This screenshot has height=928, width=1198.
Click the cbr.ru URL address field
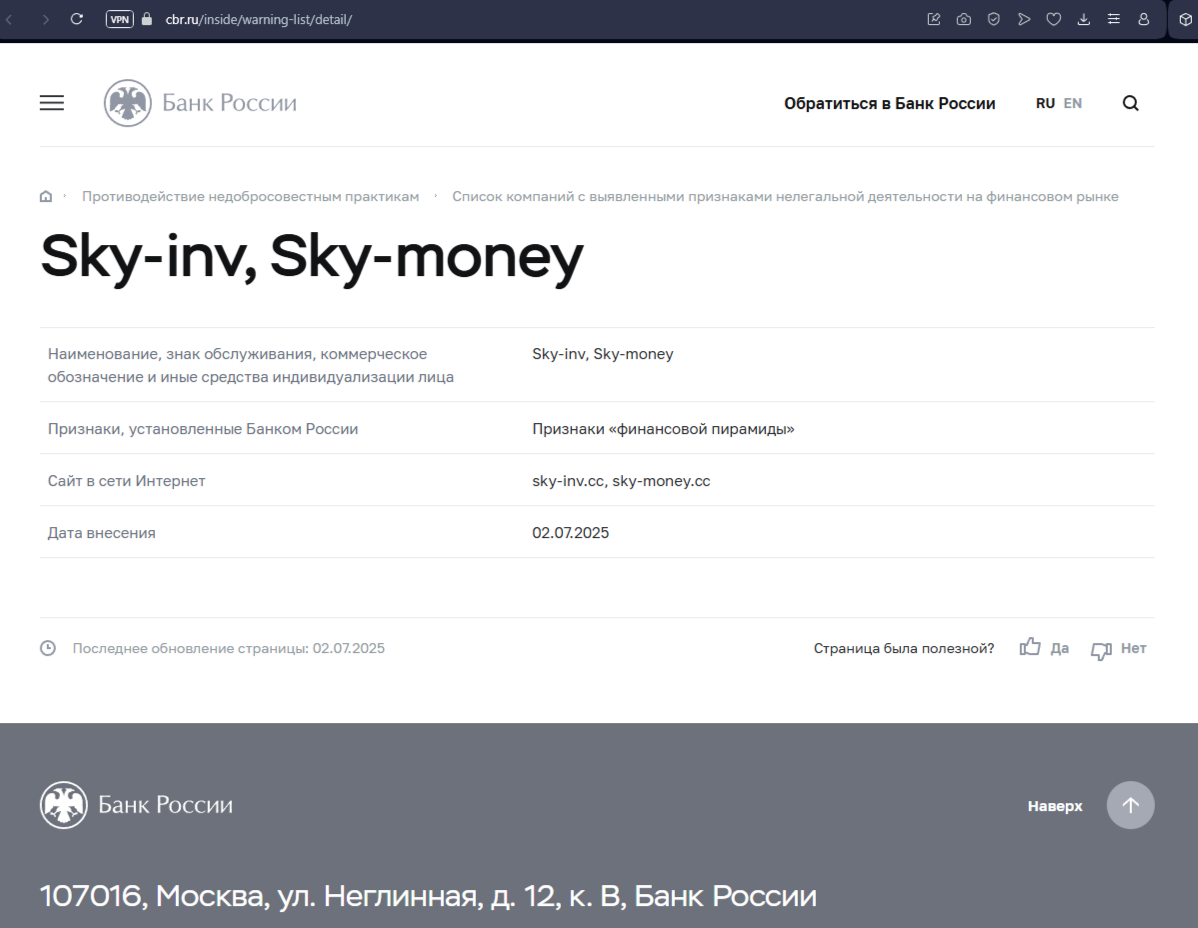coord(258,19)
